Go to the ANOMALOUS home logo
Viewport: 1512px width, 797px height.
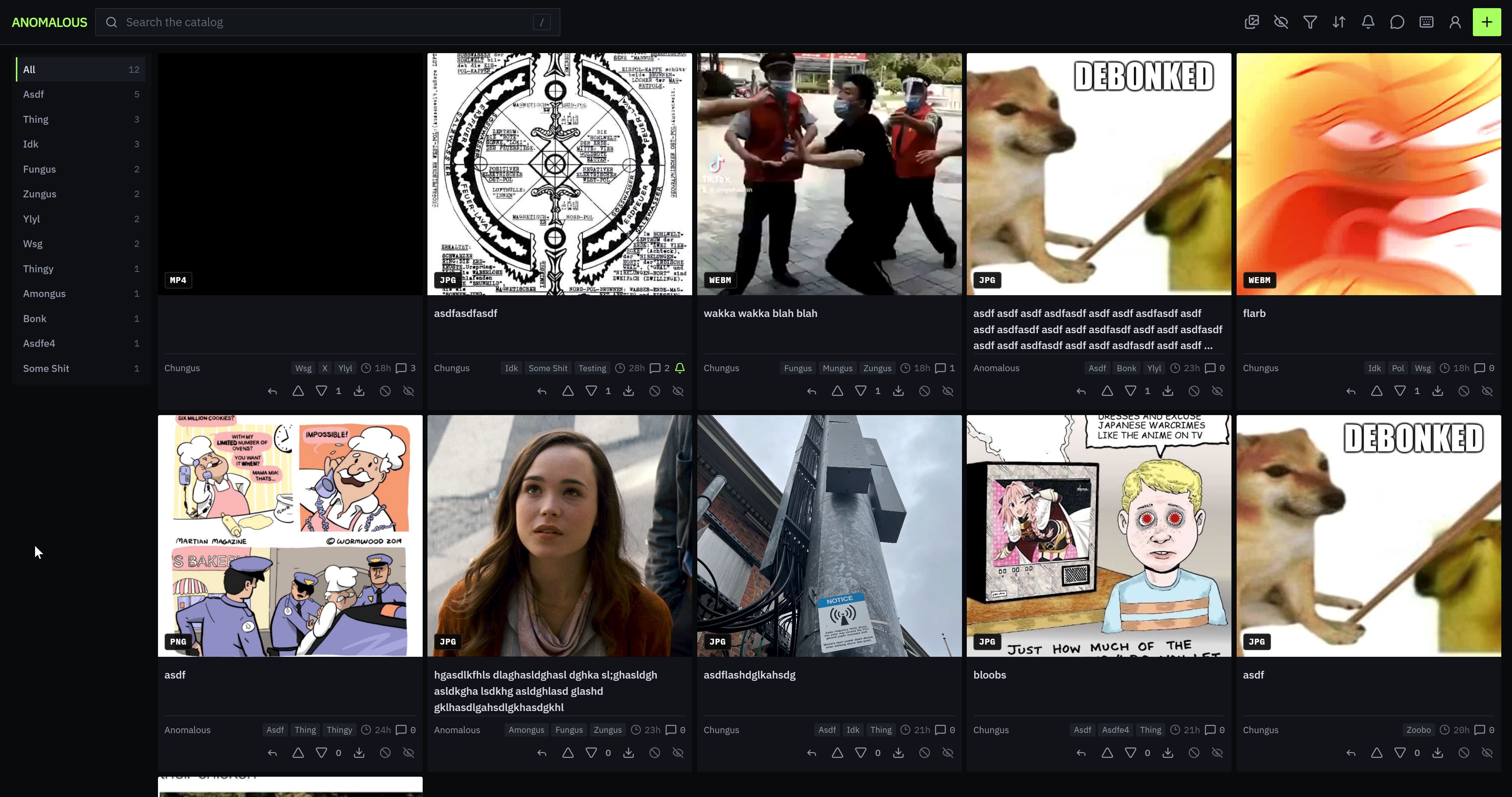(49, 22)
